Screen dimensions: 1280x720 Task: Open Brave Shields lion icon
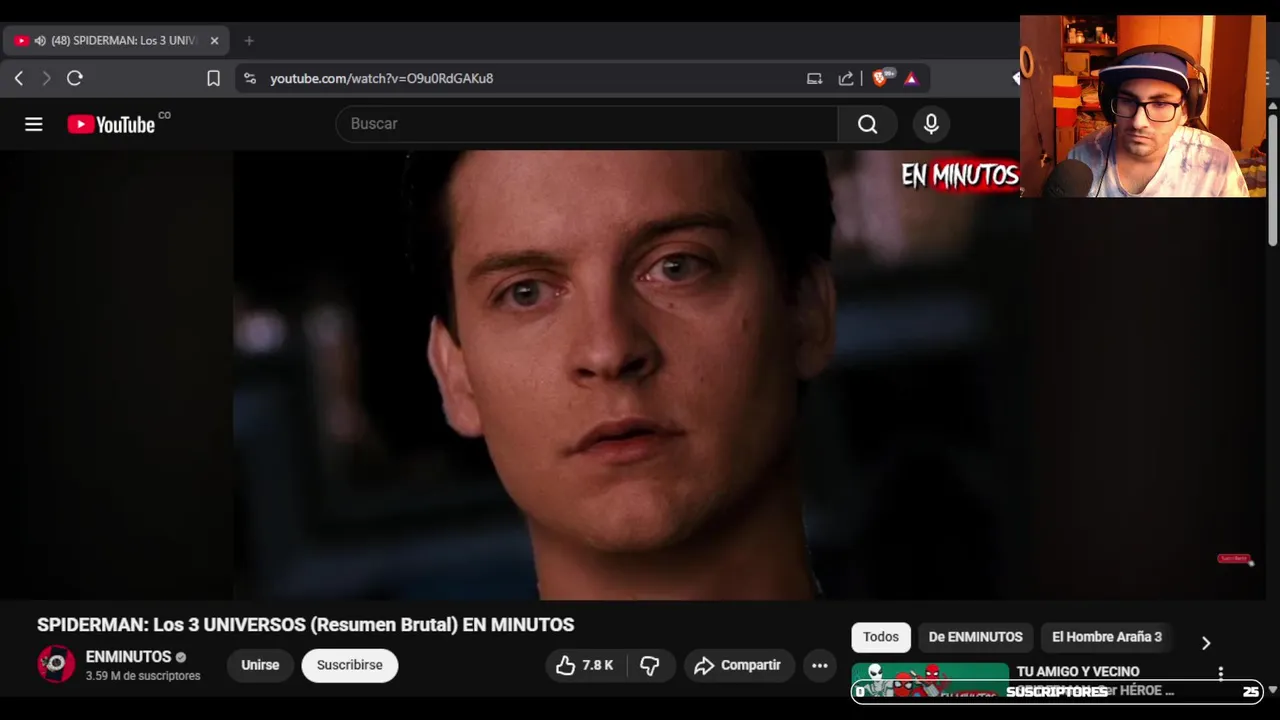pos(881,77)
